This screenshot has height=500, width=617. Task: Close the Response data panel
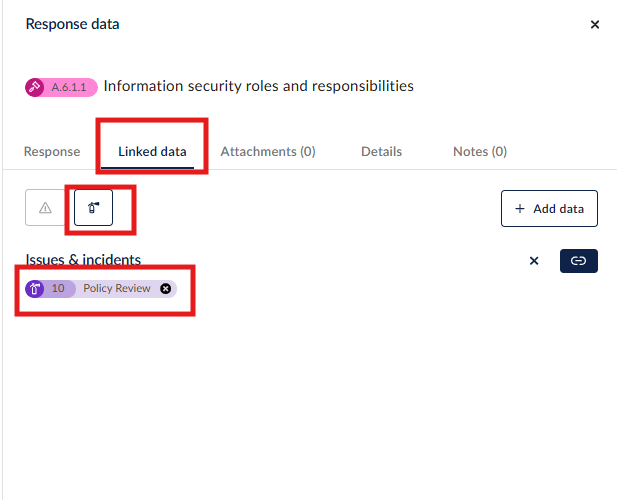[595, 25]
